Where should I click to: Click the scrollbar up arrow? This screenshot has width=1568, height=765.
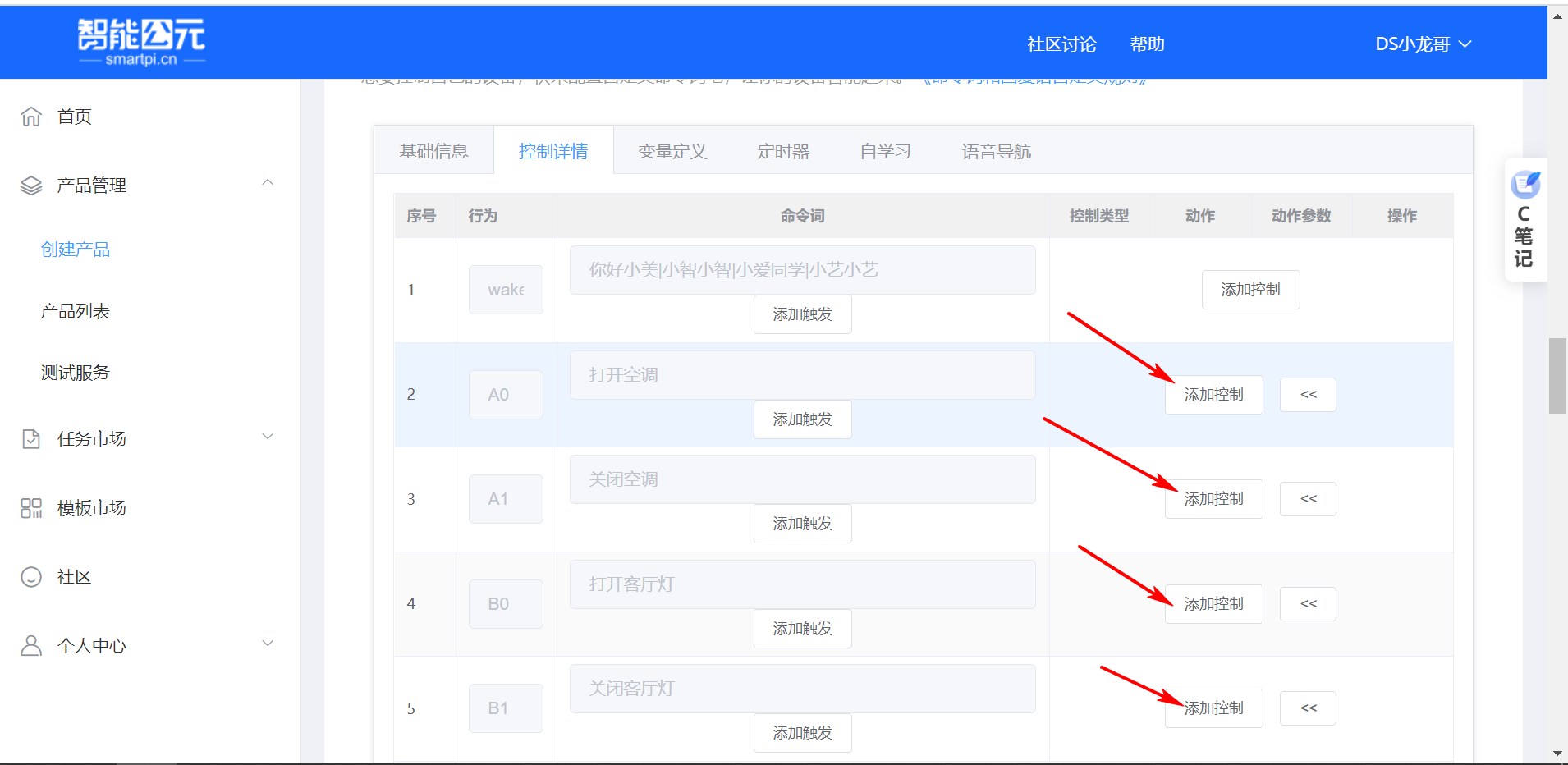point(1557,16)
